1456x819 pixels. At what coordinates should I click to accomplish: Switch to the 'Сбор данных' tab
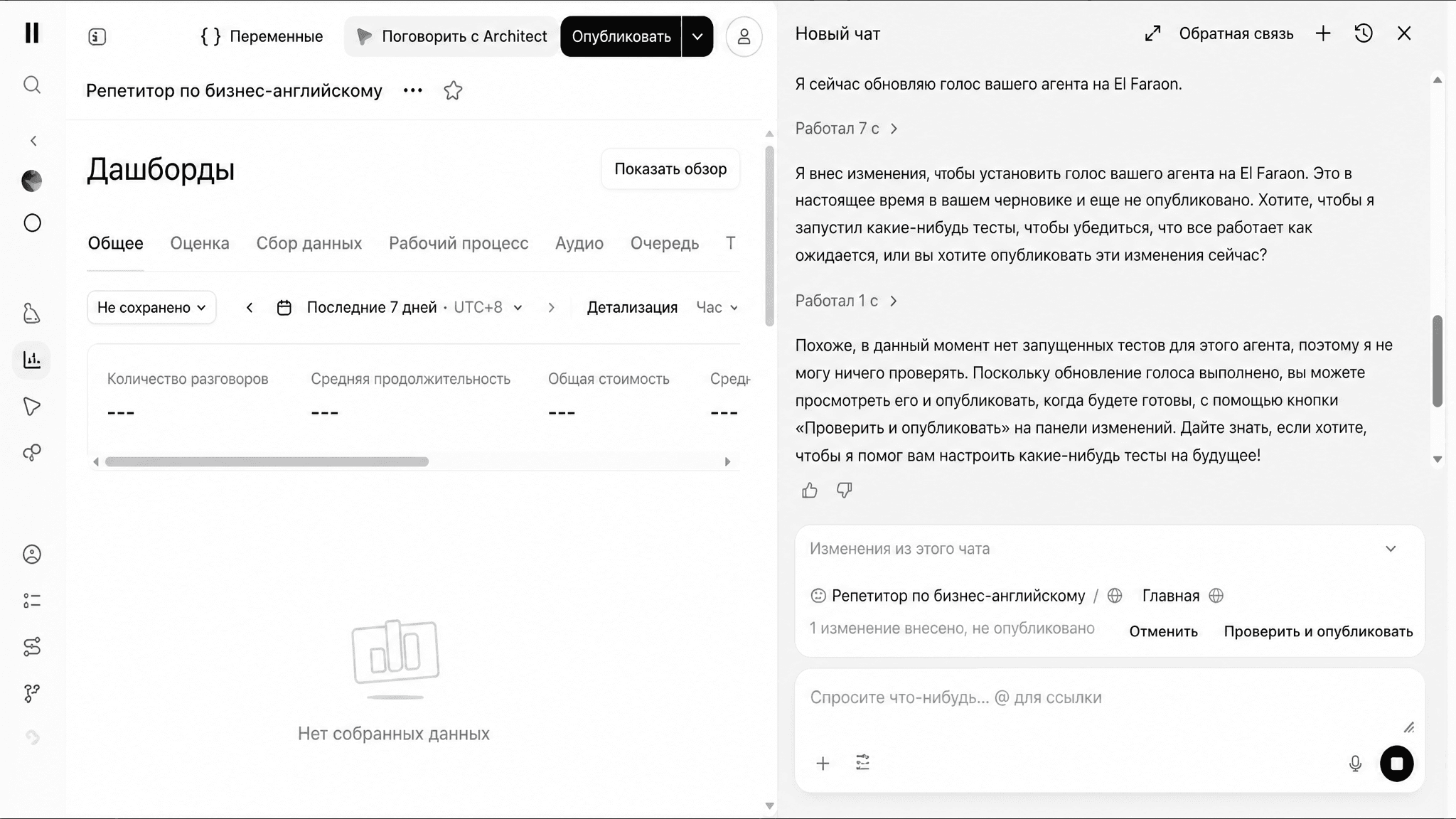click(x=309, y=243)
